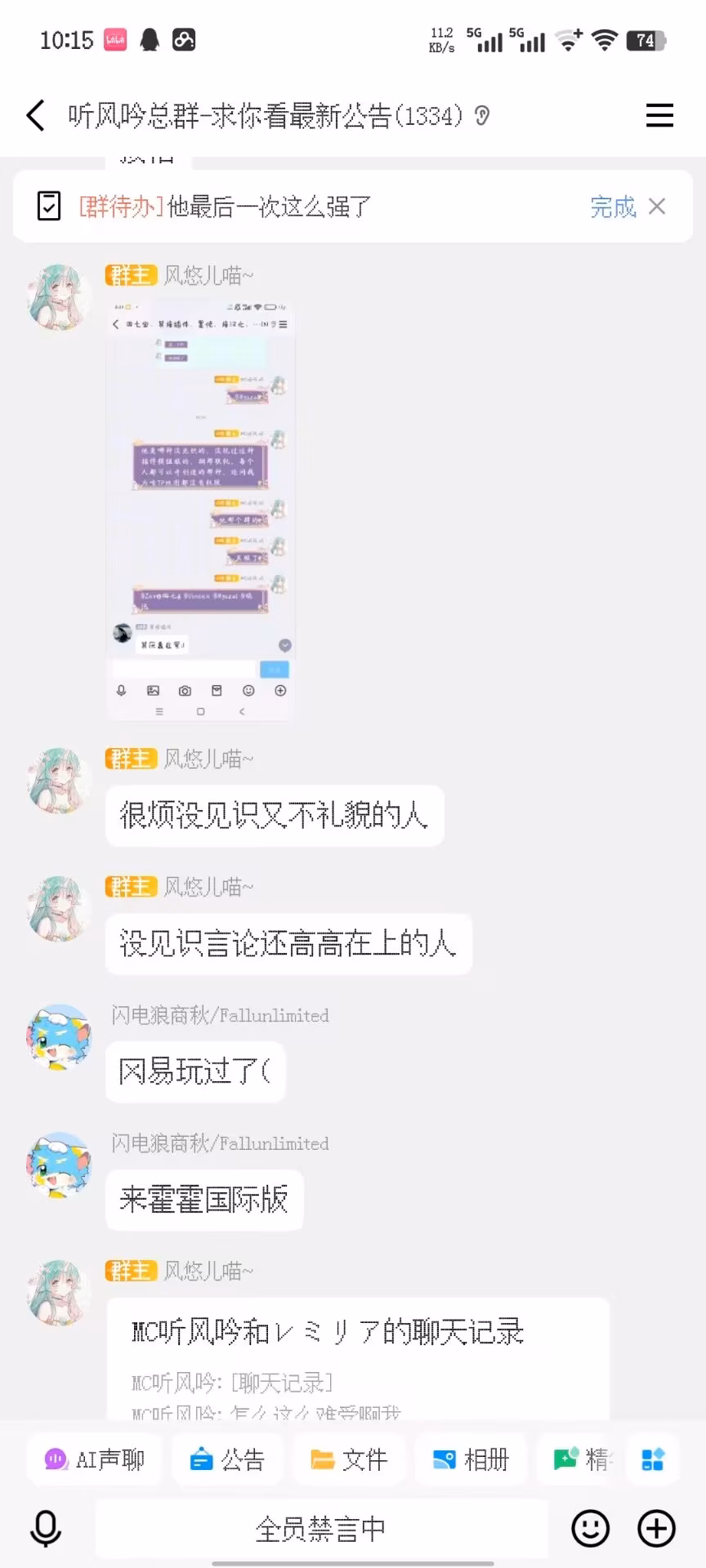
Task: Open 相册 album shortcut
Action: 471,1459
